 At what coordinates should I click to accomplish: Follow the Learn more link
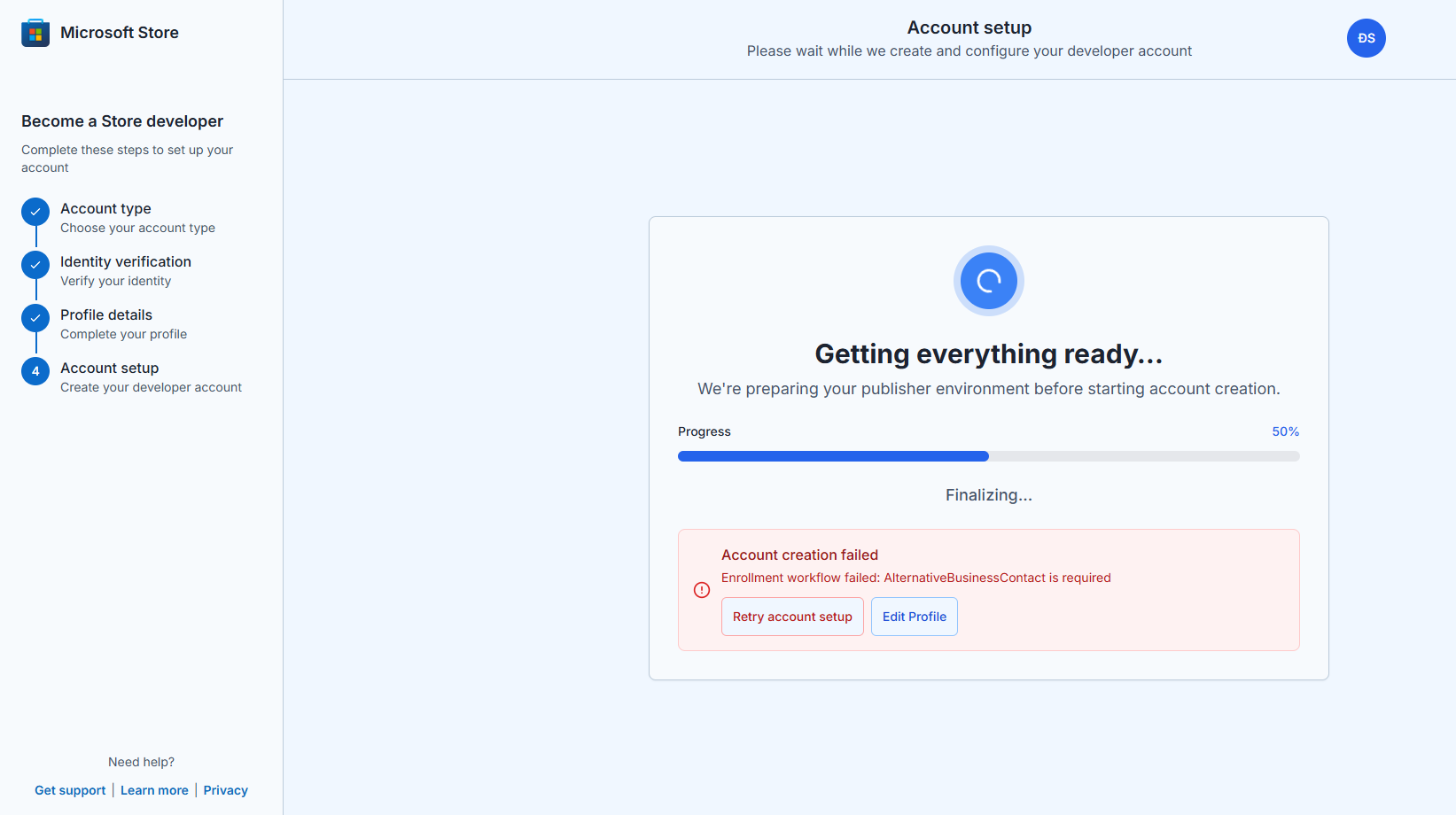tap(154, 790)
